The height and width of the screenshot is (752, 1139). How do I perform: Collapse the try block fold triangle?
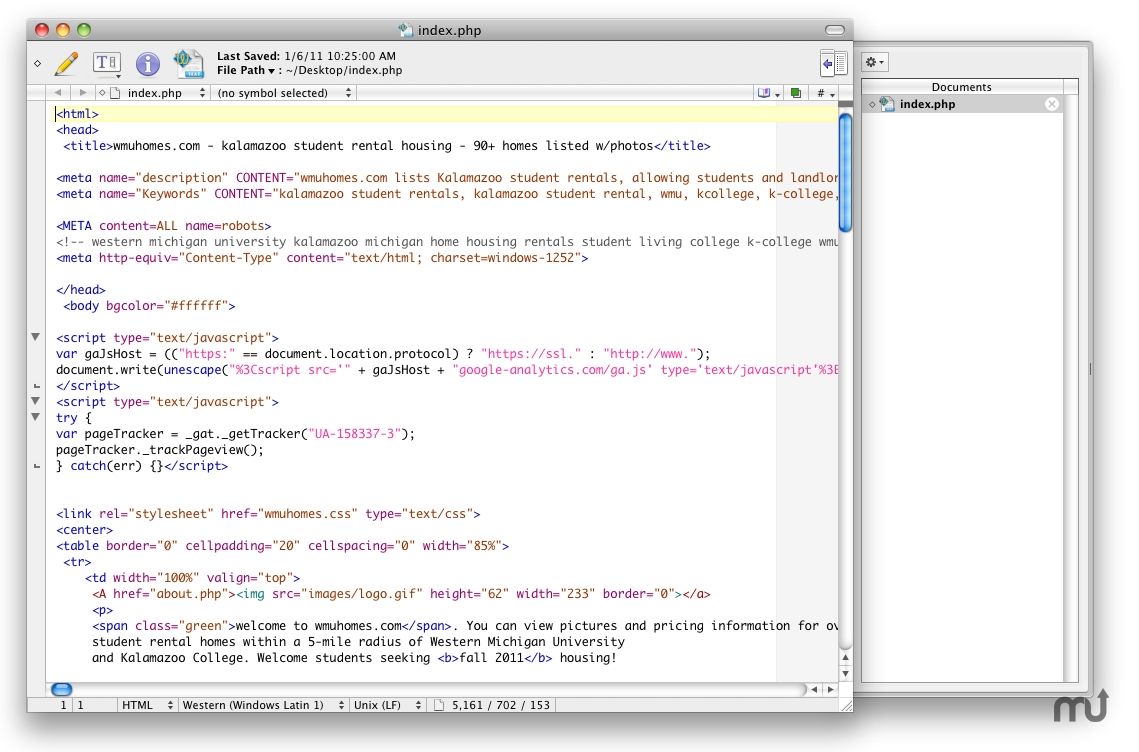[35, 417]
